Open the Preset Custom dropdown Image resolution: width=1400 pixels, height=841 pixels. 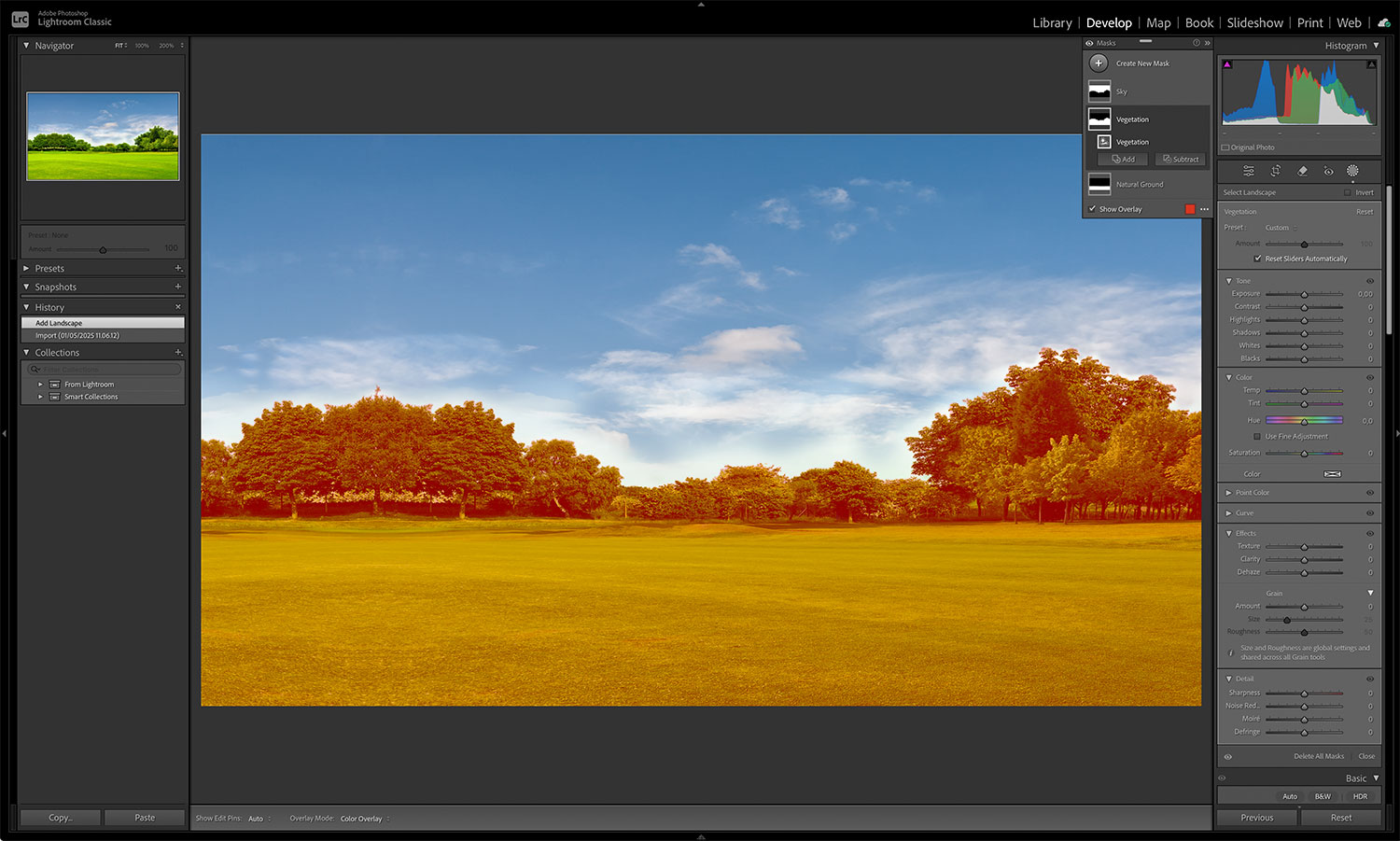point(1279,227)
